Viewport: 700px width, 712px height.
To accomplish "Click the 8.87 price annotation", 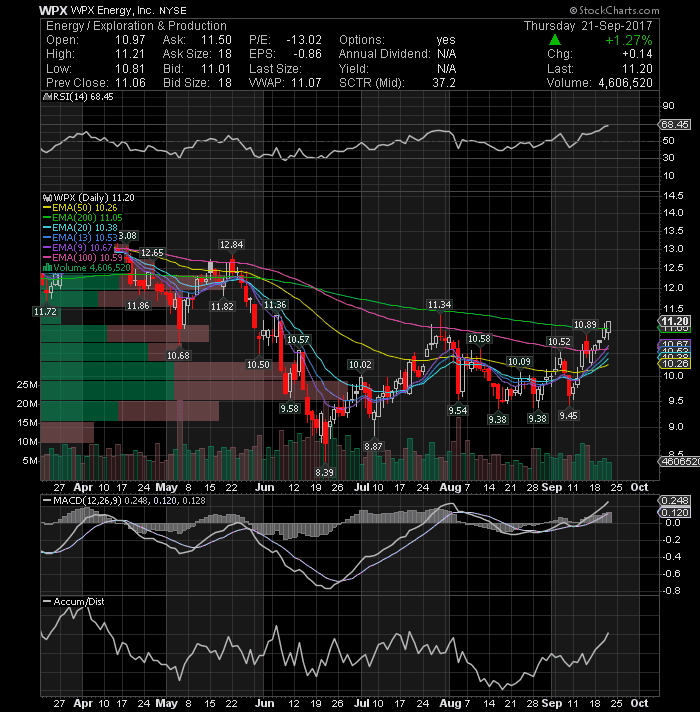I will coord(373,446).
